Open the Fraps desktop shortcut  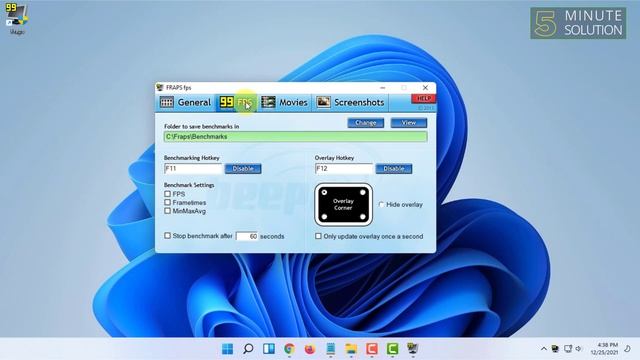pyautogui.click(x=16, y=19)
